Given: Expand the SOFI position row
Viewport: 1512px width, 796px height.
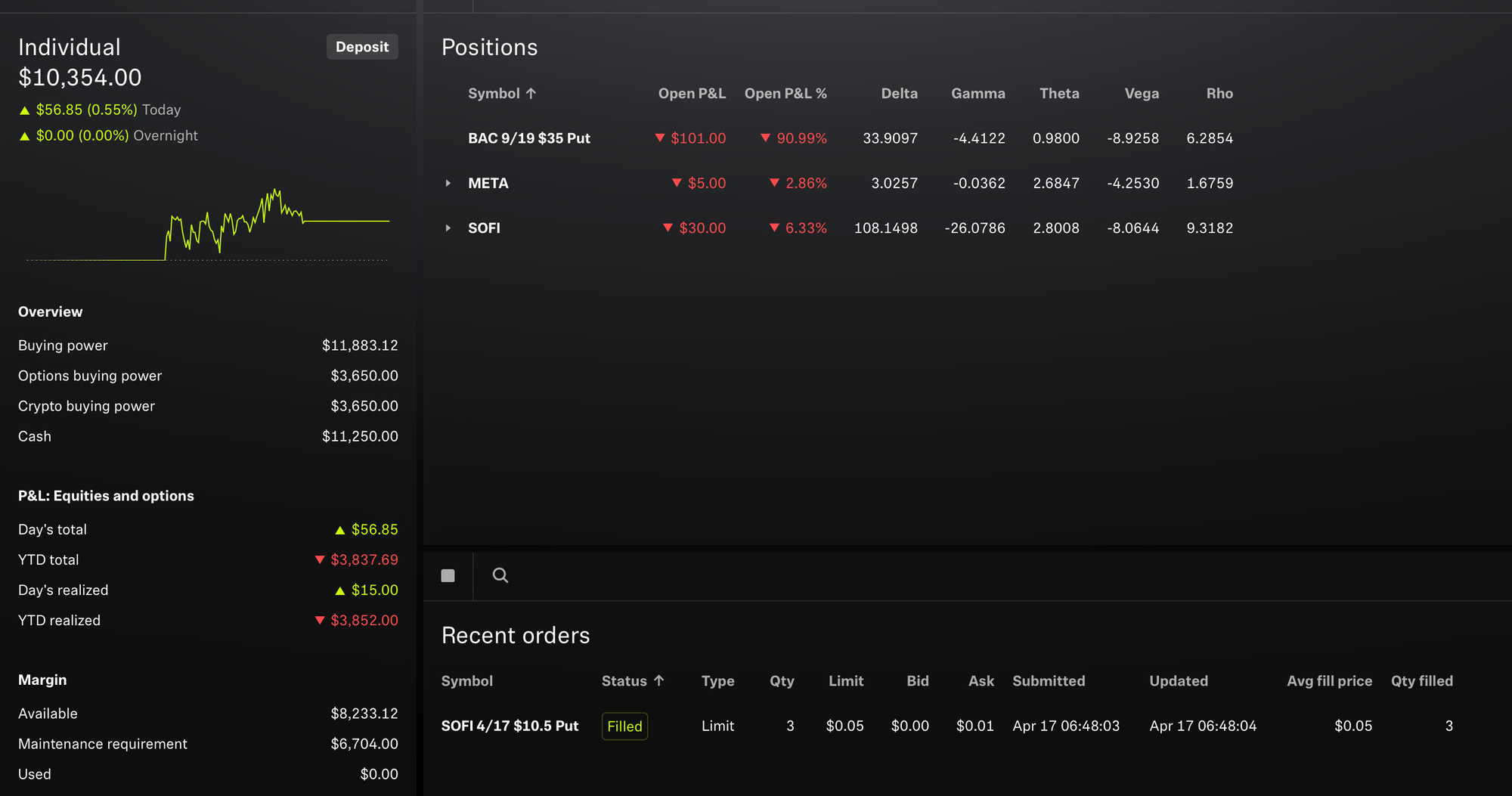Looking at the screenshot, I should click(x=448, y=228).
